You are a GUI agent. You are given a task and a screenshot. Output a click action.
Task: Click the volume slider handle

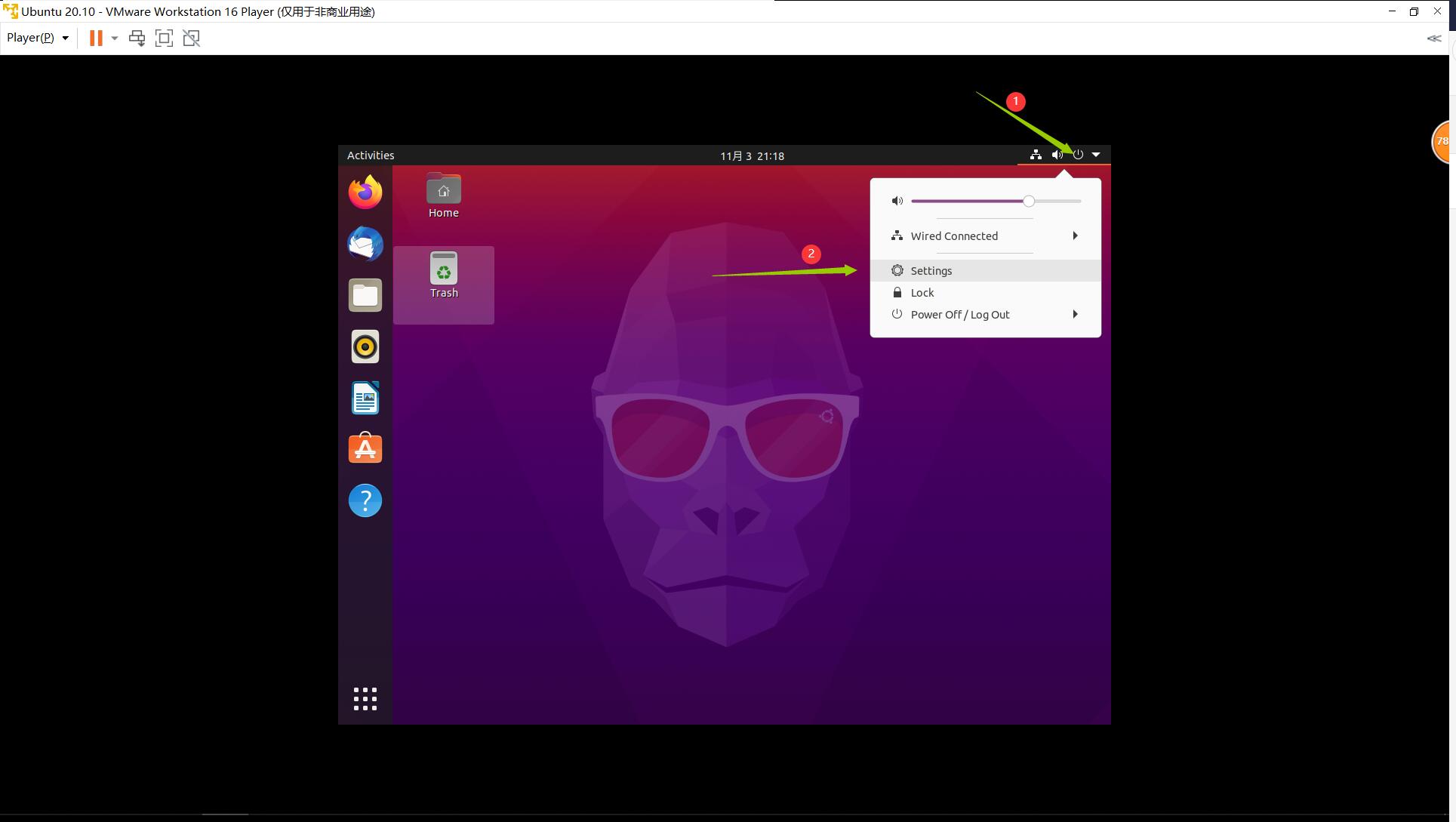tap(1028, 201)
